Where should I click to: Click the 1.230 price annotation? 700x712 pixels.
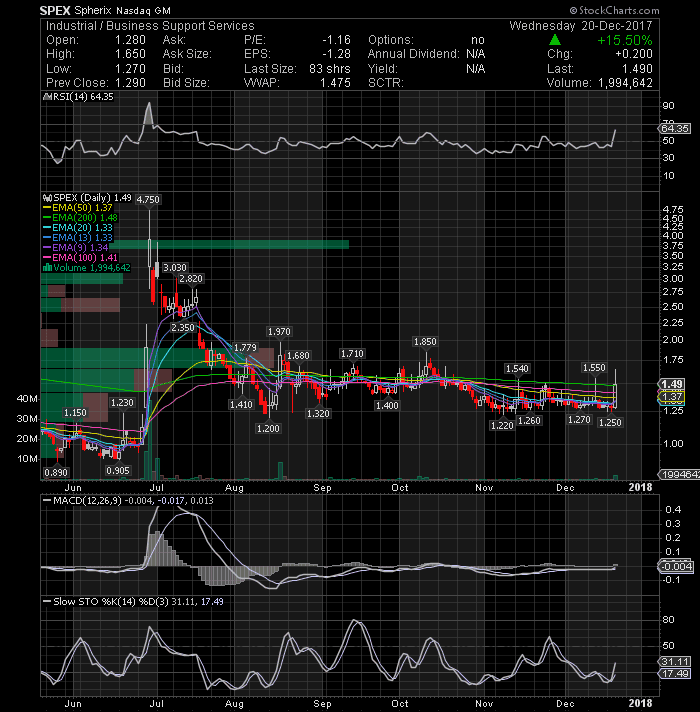coord(123,402)
